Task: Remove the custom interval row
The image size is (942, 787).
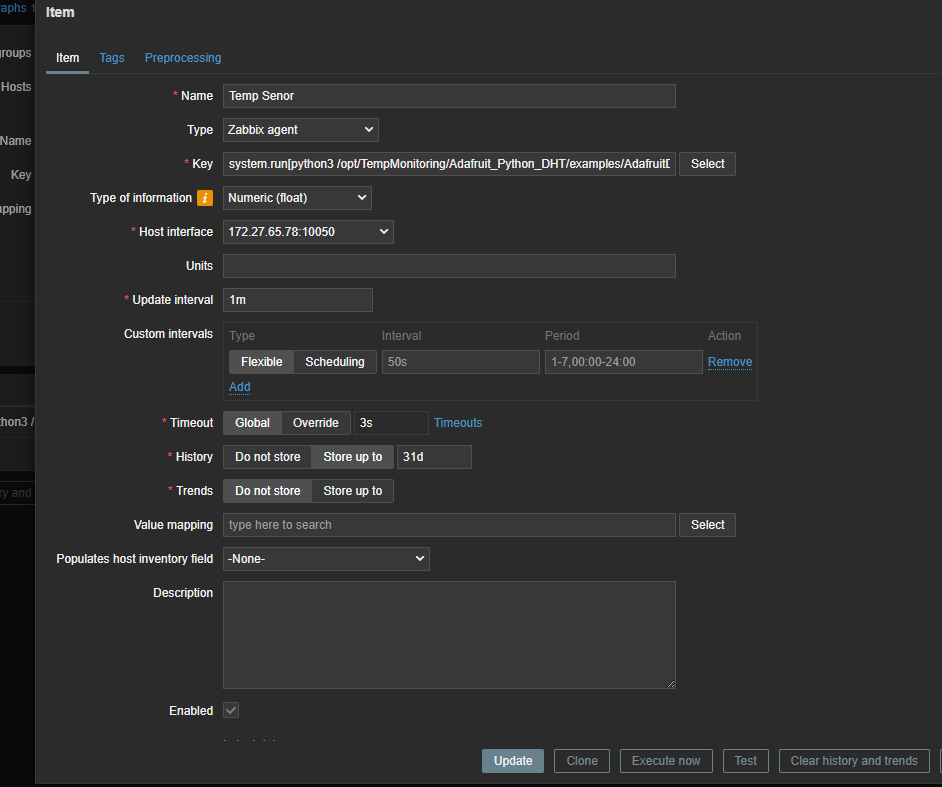Action: point(730,362)
